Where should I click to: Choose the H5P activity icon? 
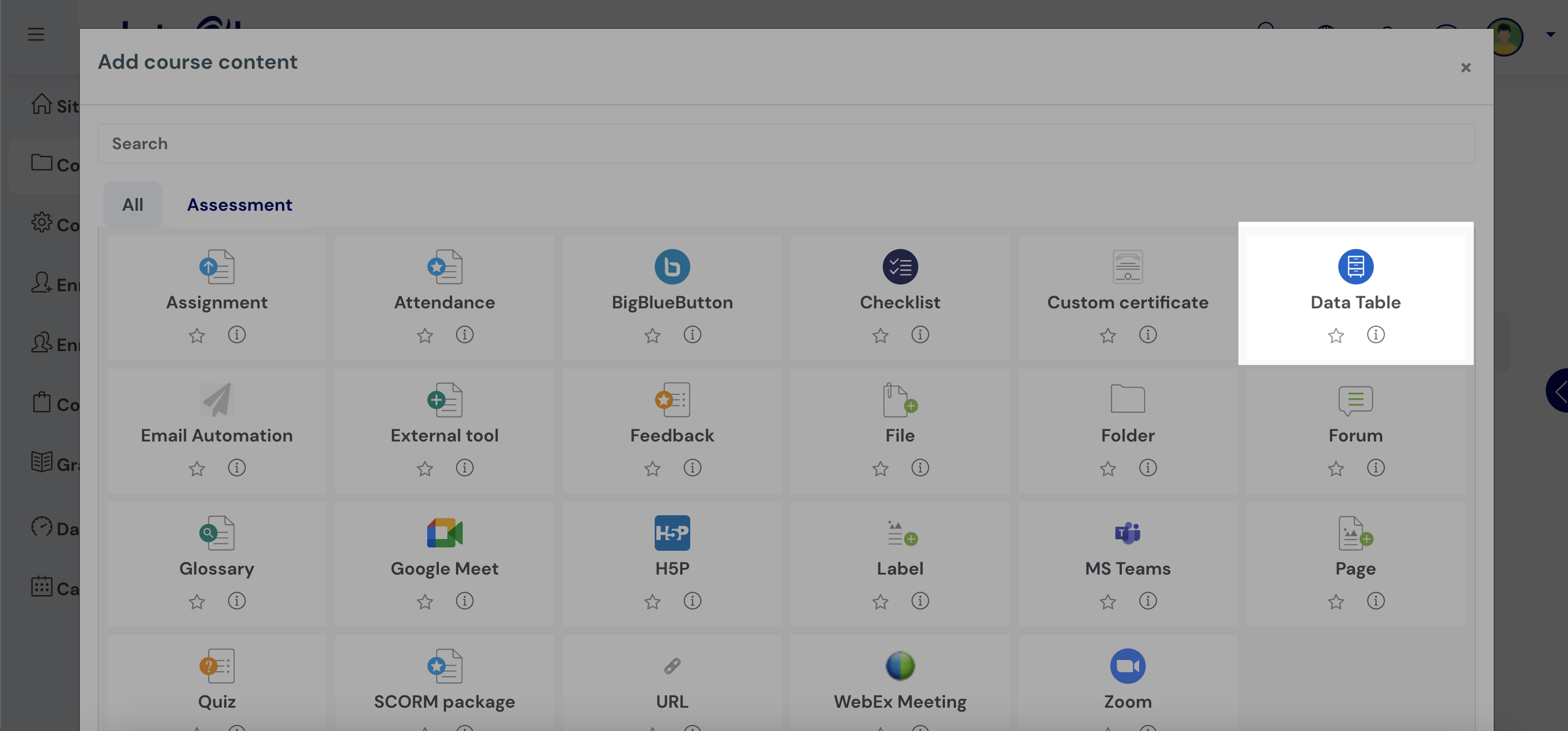(672, 532)
